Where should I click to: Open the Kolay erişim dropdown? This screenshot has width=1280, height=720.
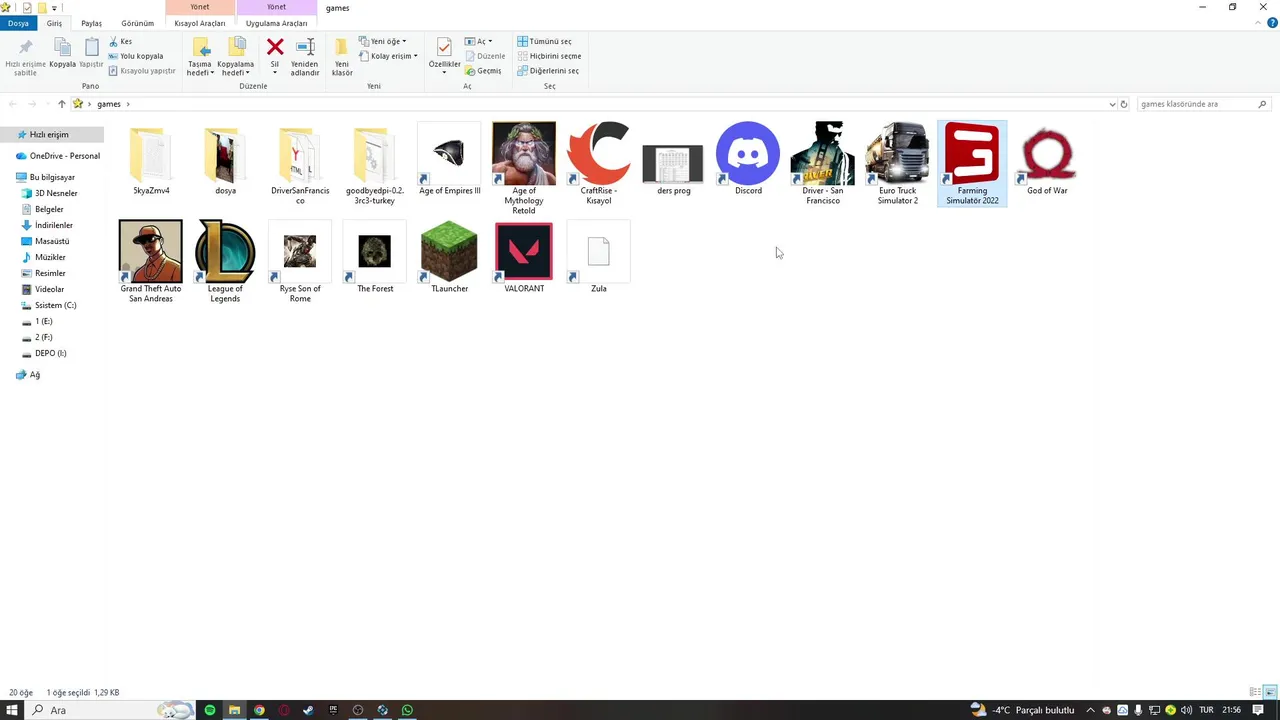pos(388,56)
